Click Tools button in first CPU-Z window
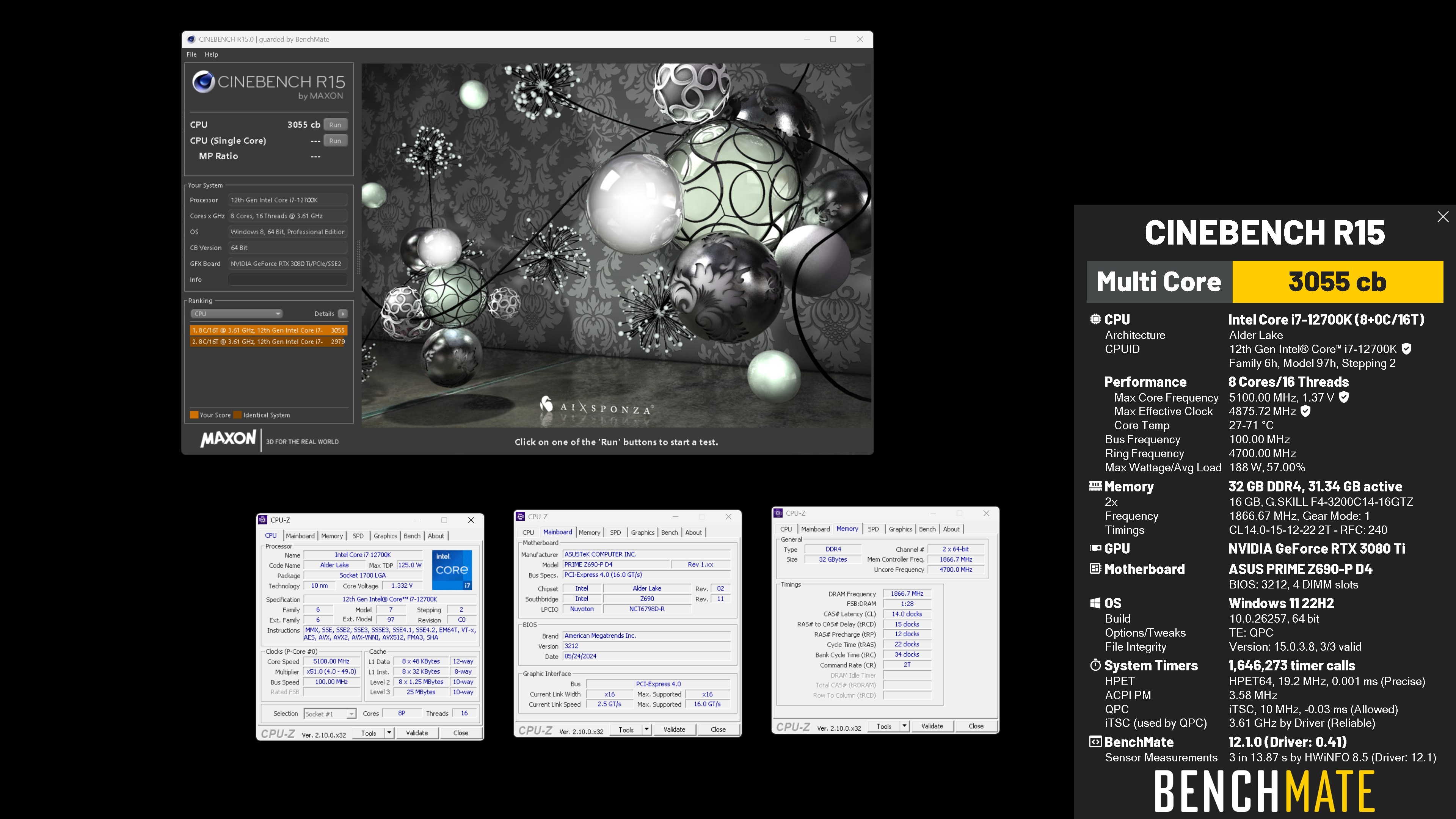This screenshot has height=819, width=1456. 369,733
